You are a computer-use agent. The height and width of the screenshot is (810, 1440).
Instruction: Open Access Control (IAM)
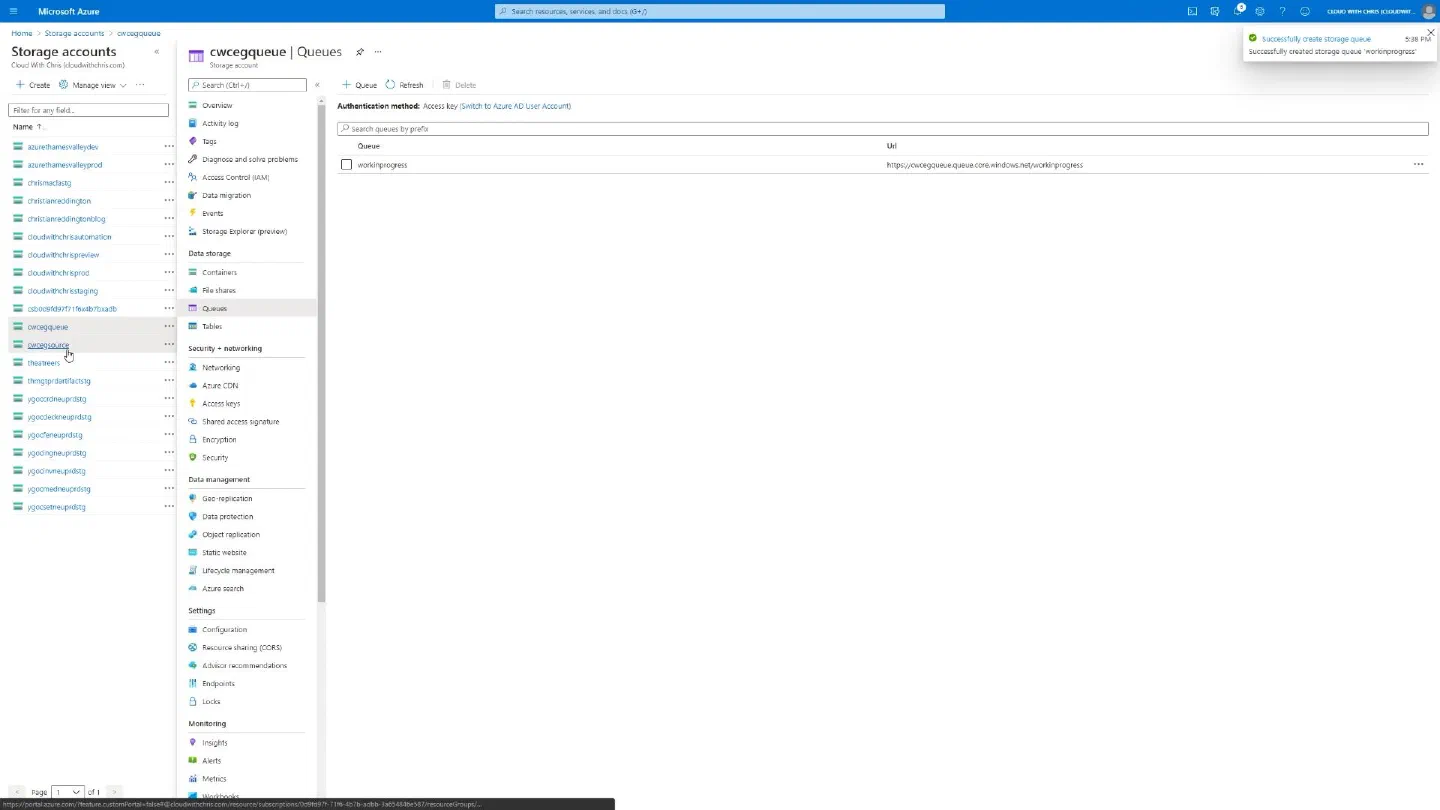(235, 177)
